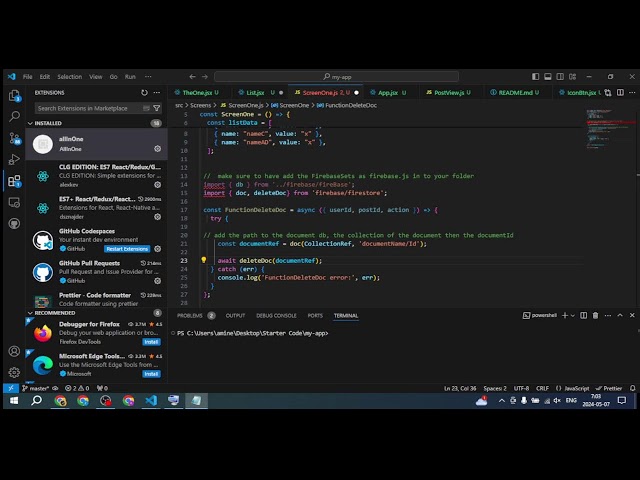The width and height of the screenshot is (640, 480).
Task: Install Debugger for Firefox extension
Action: click(151, 342)
